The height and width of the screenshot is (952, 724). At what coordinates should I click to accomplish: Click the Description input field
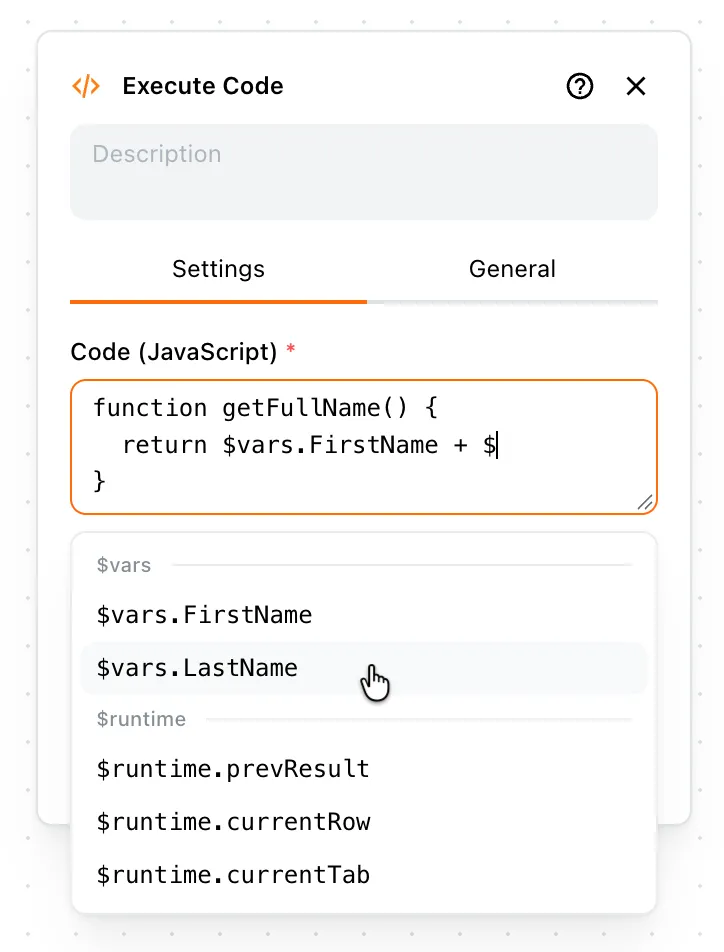pyautogui.click(x=364, y=172)
